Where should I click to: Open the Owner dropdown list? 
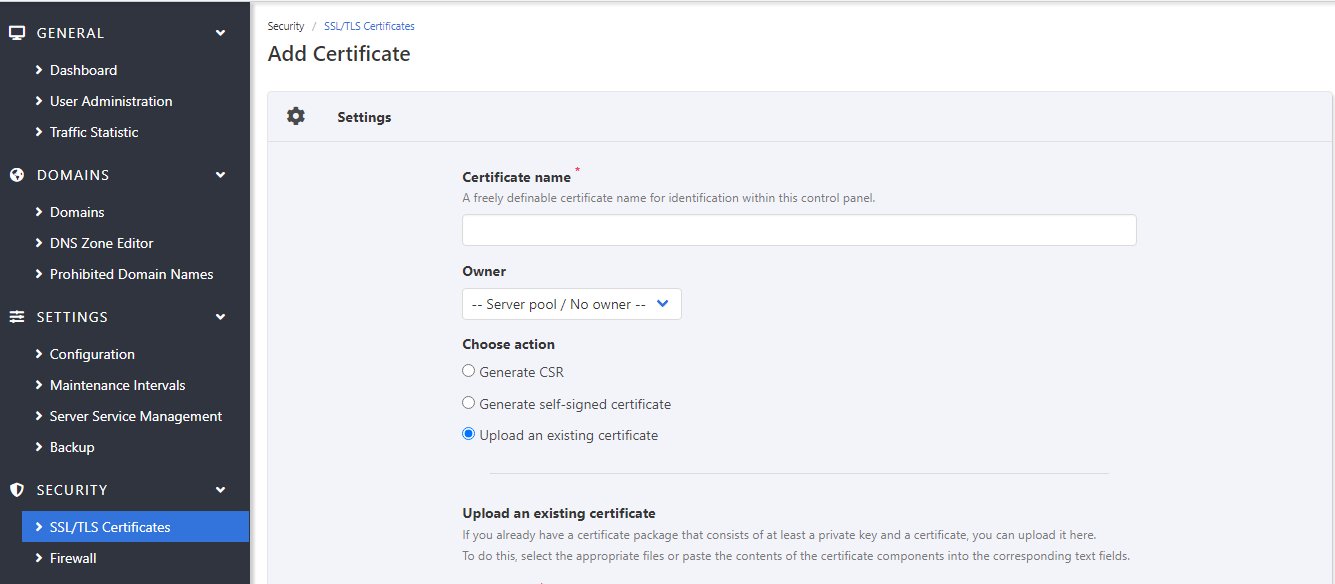[x=571, y=304]
